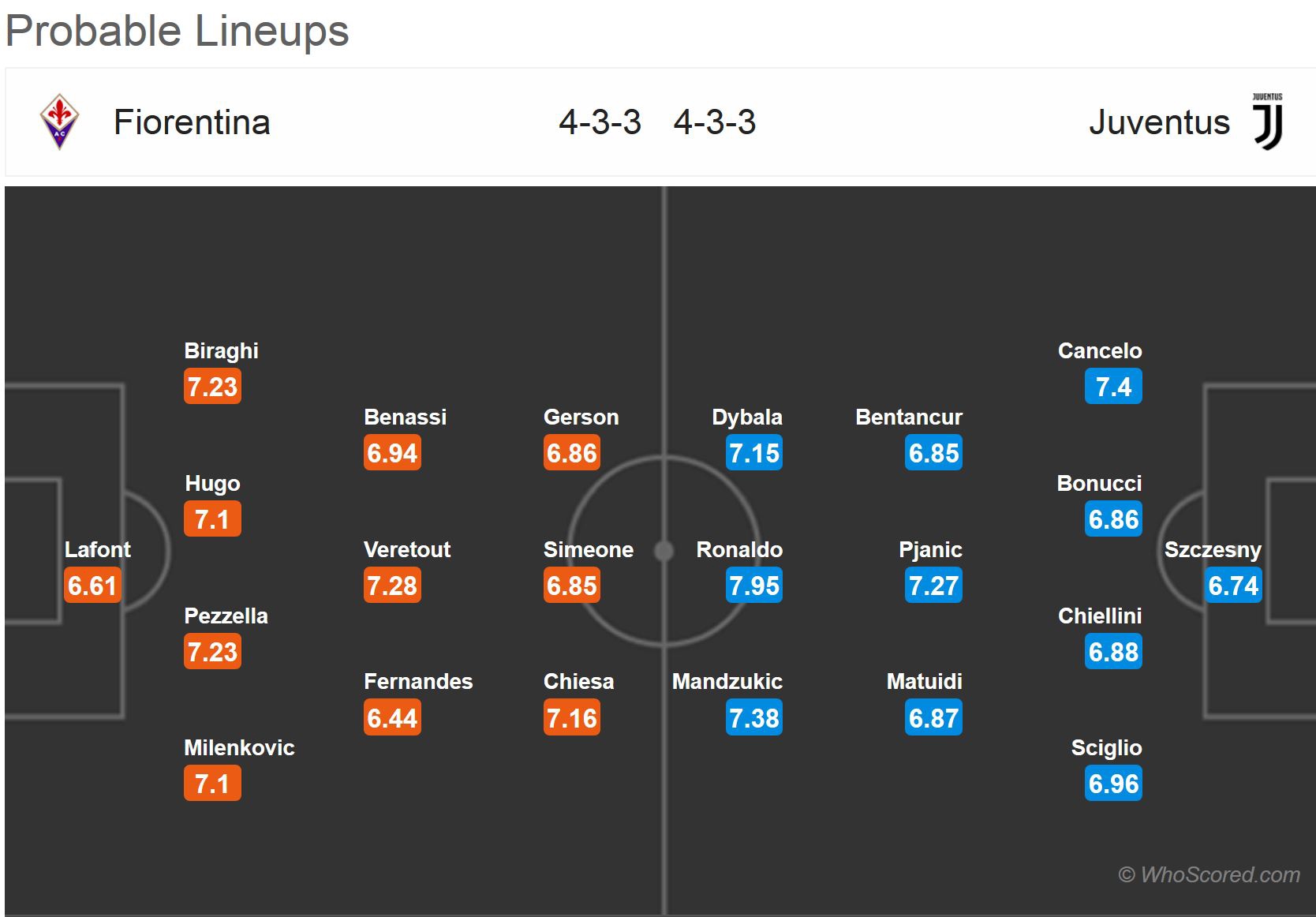Select Milenkovic's 7.1 rating badge
Viewport: 1316px width, 917px height.
click(212, 784)
